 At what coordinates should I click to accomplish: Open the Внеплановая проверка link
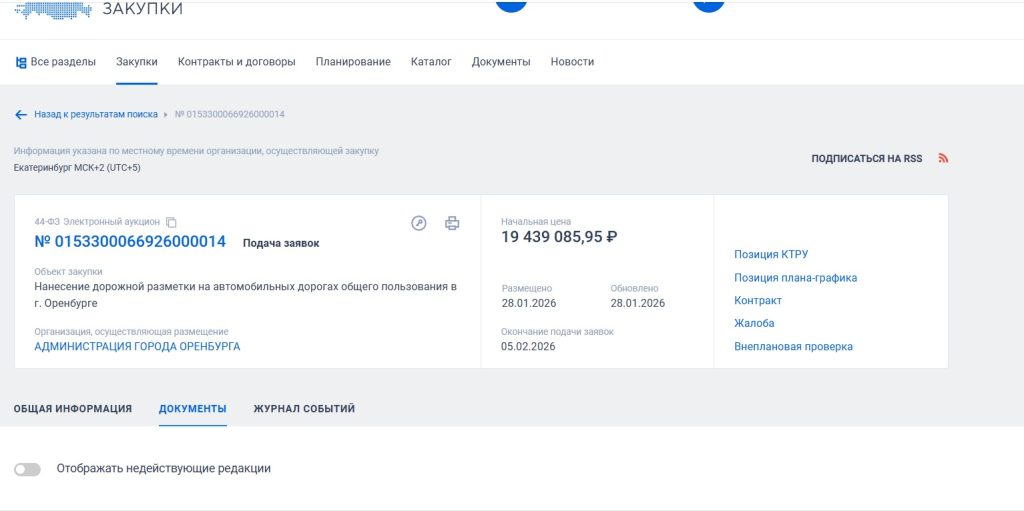point(793,347)
